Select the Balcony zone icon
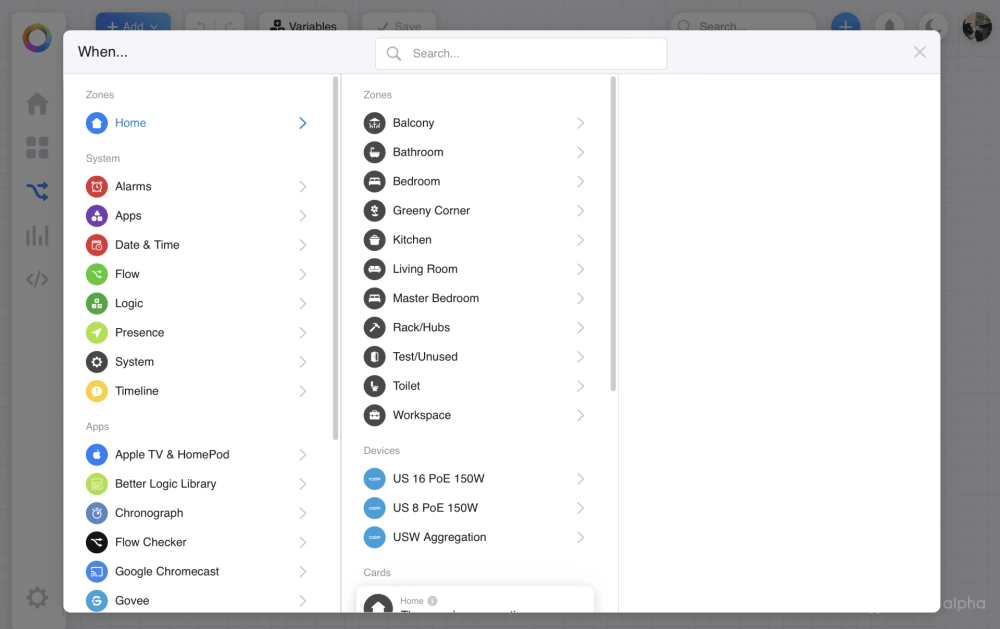The width and height of the screenshot is (1000, 629). pyautogui.click(x=375, y=123)
